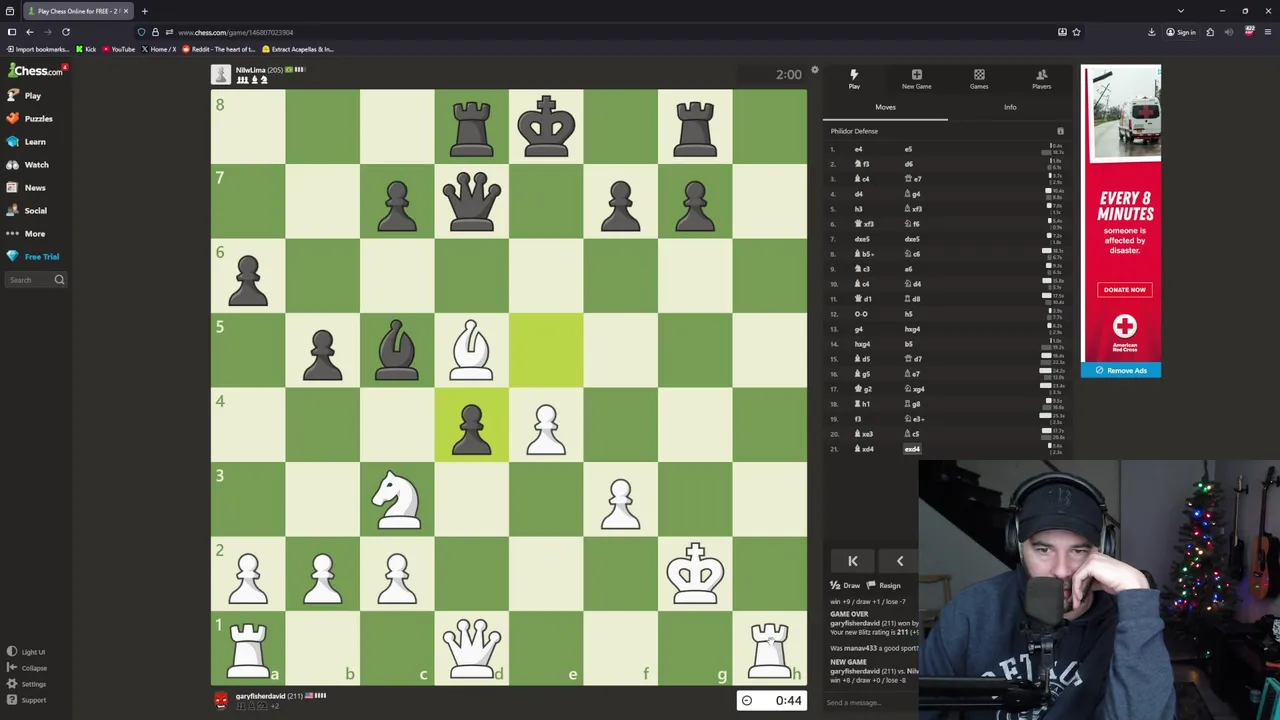The width and height of the screenshot is (1280, 720).
Task: Click the black bishop on c5
Action: 397,350
